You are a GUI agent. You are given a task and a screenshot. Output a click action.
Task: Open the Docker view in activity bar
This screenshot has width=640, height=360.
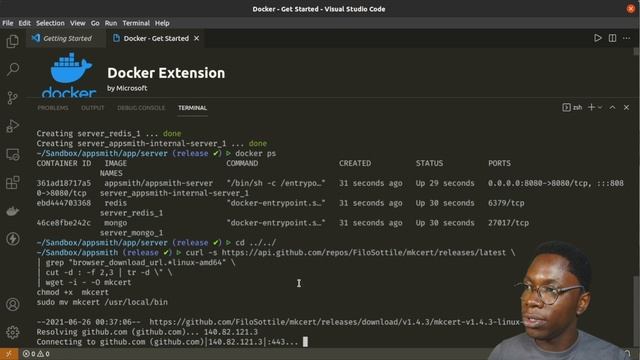pyautogui.click(x=13, y=211)
